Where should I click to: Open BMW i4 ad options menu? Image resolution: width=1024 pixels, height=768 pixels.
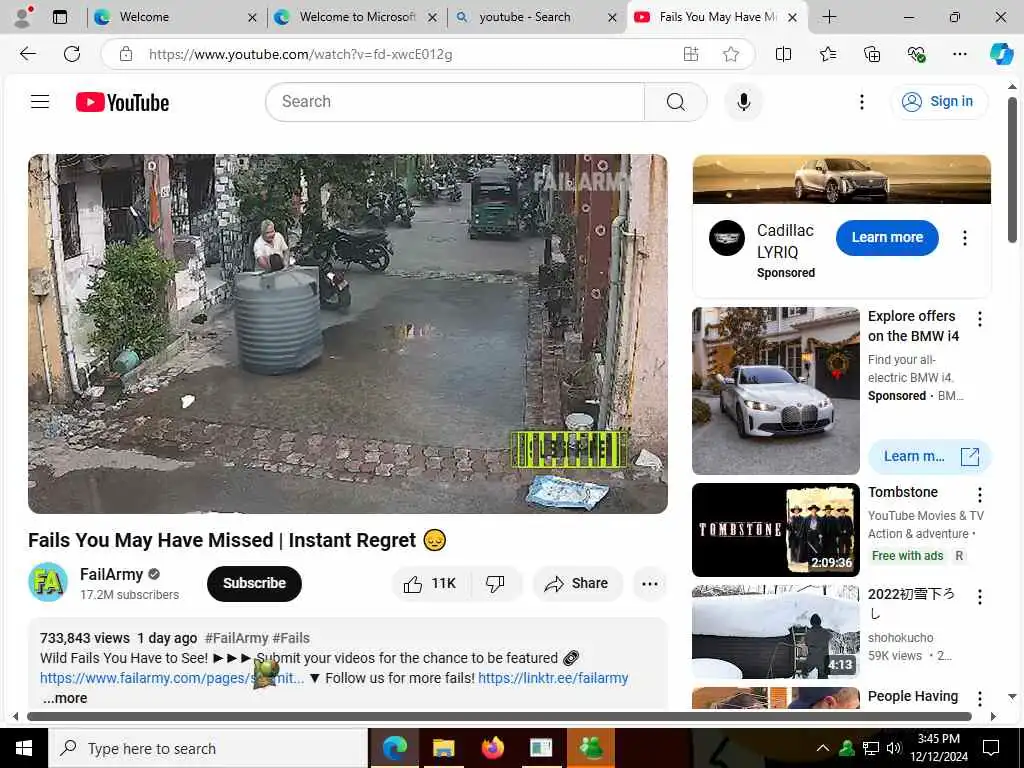[980, 319]
